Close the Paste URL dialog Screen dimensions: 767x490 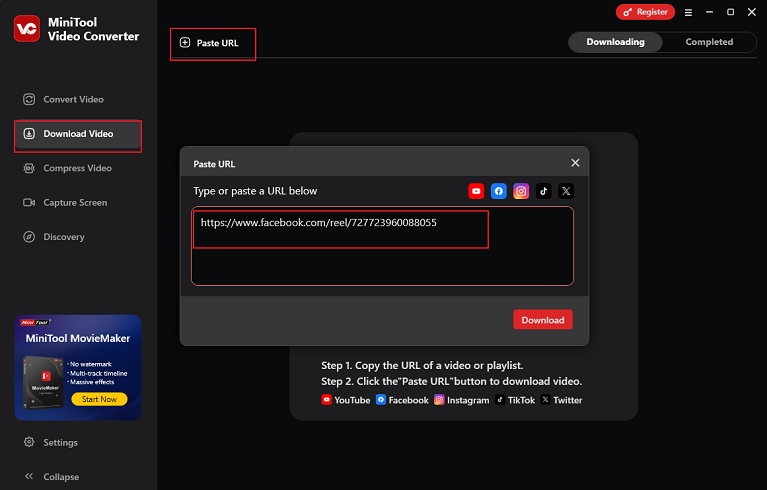pos(575,163)
